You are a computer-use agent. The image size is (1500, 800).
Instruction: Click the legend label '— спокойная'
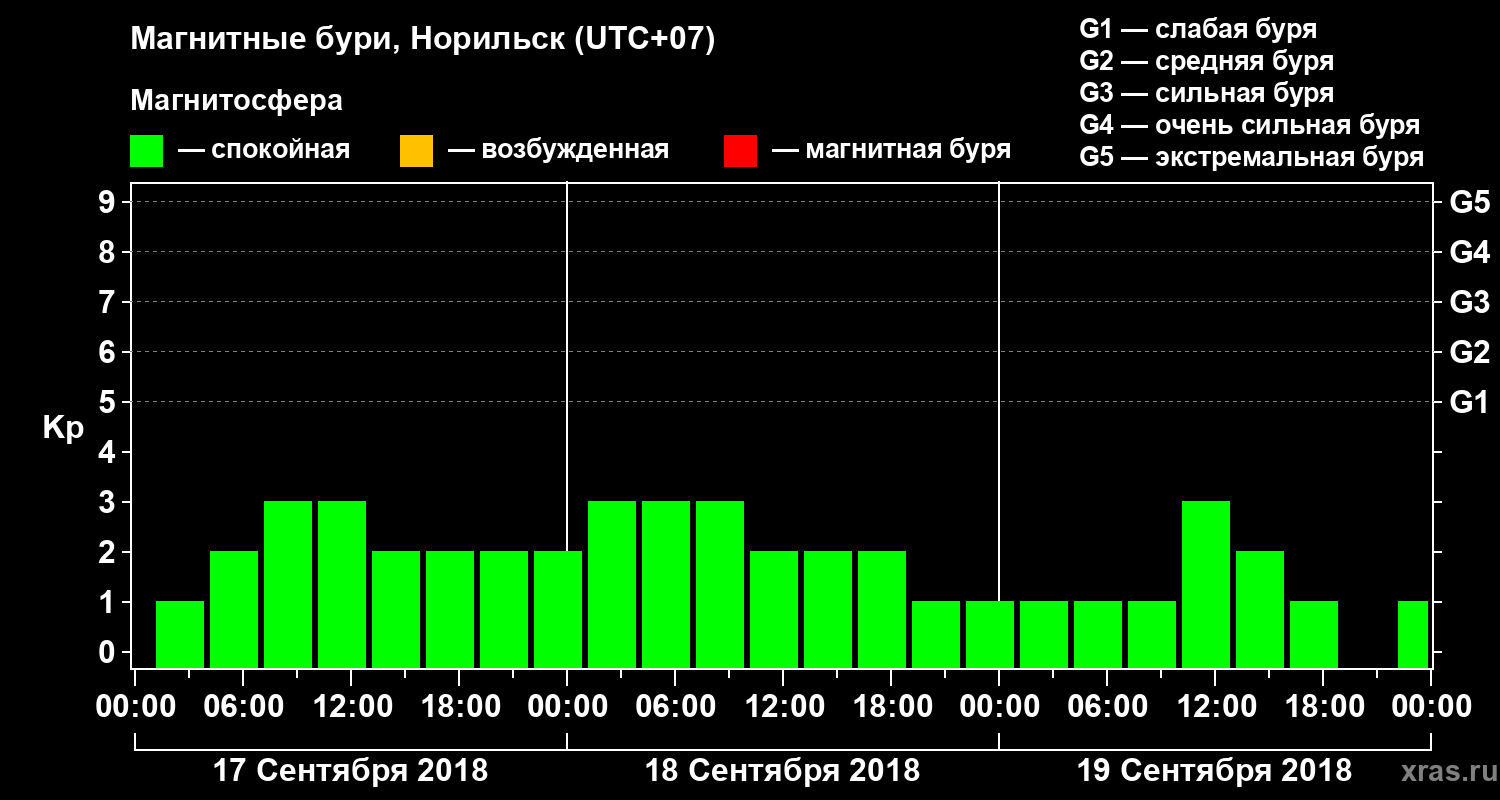click(x=264, y=151)
